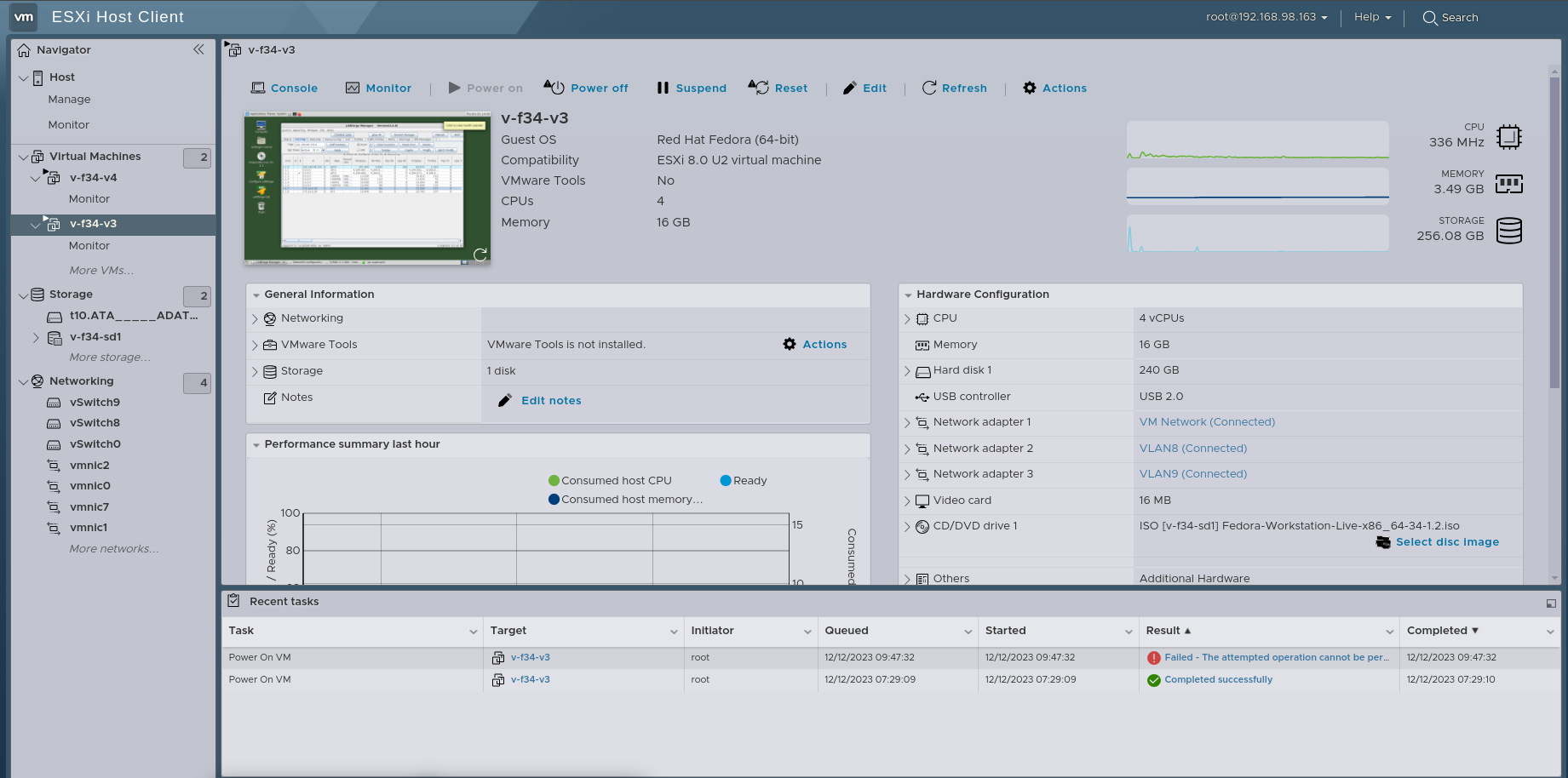Collapse the Hardware Configuration panel
The width and height of the screenshot is (1568, 778).
click(908, 295)
